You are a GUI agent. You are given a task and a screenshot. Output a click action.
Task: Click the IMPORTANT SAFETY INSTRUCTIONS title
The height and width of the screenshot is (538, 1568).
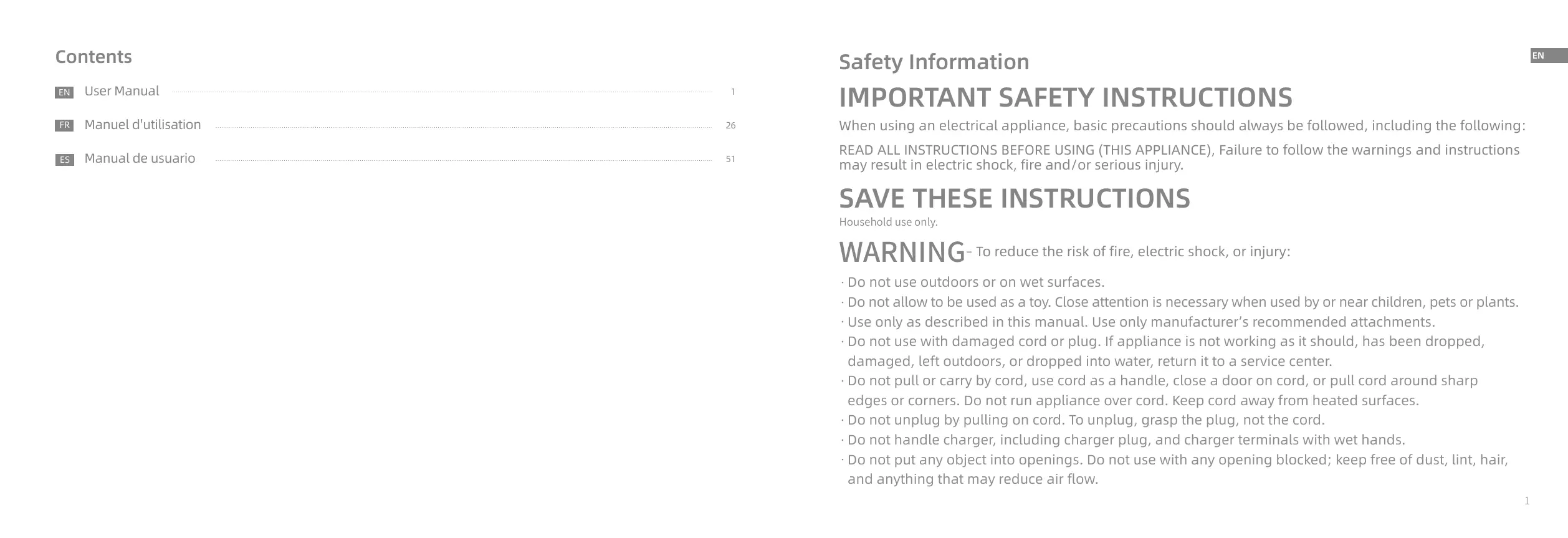coord(1065,97)
